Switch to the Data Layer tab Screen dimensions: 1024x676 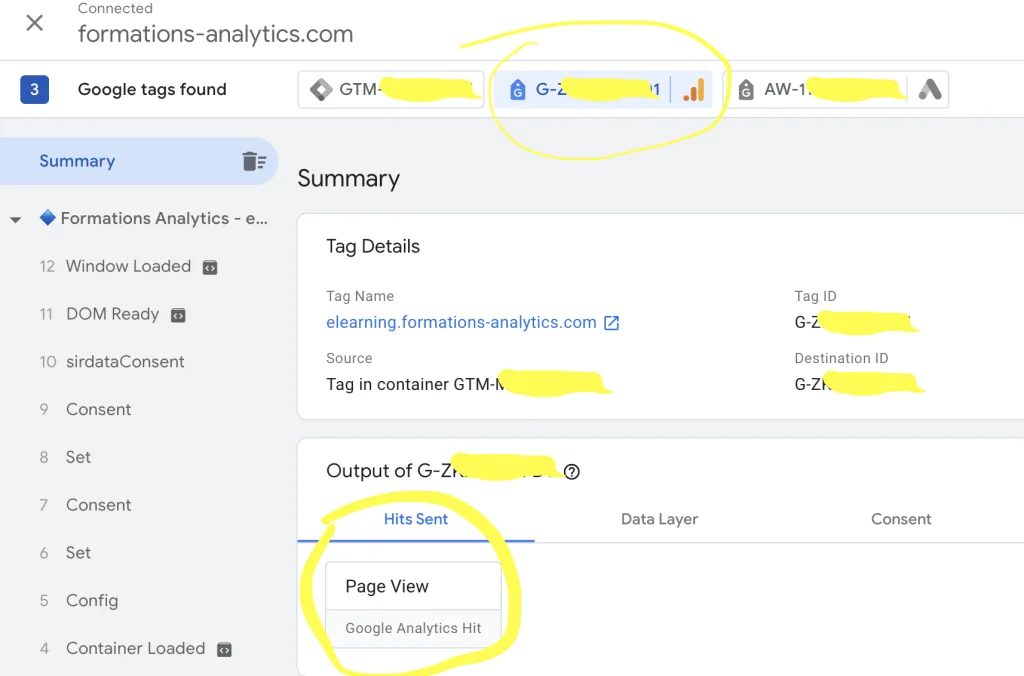pyautogui.click(x=659, y=519)
